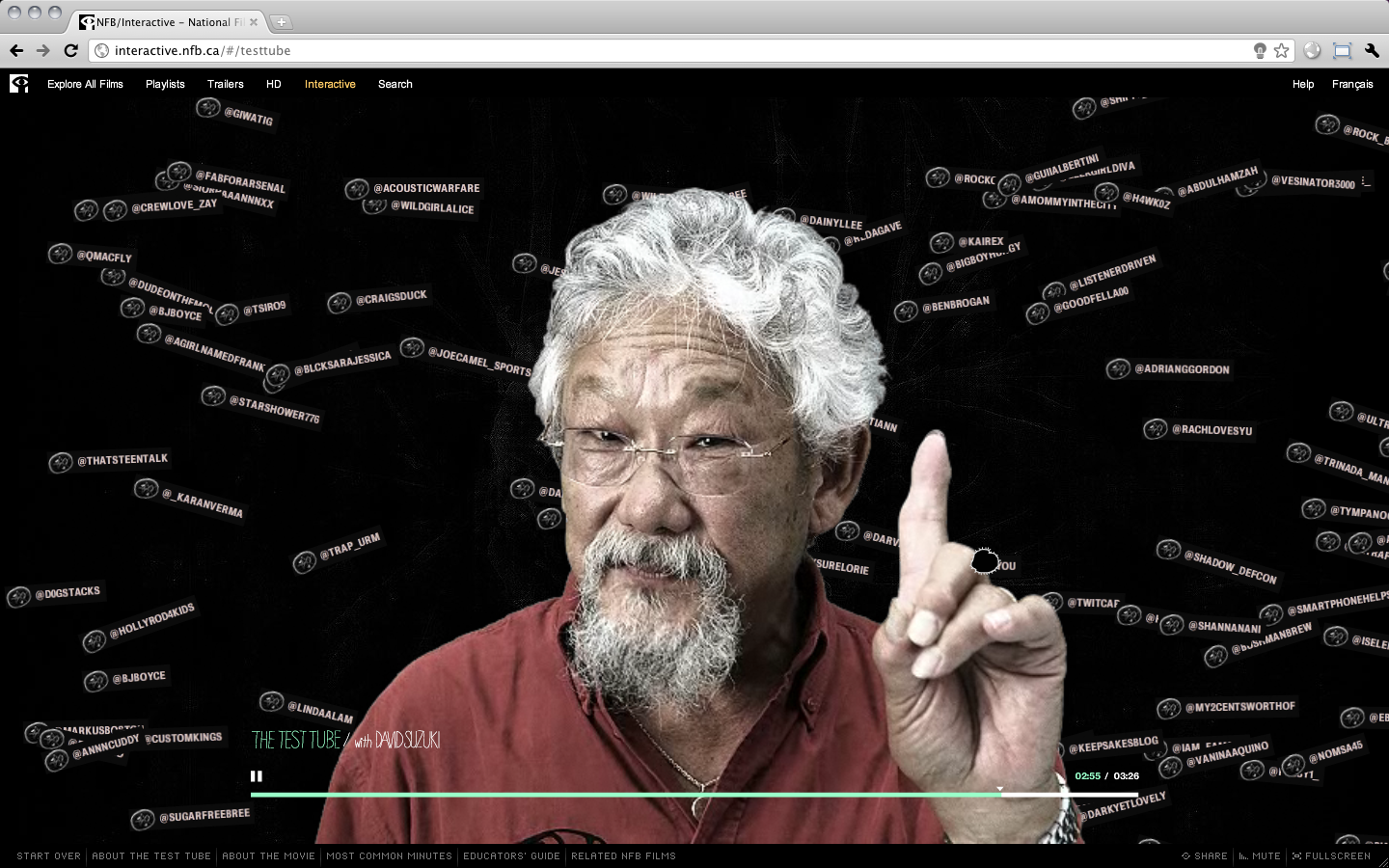Open Trailers section
Screen dimensions: 1389x868
[x=226, y=84]
